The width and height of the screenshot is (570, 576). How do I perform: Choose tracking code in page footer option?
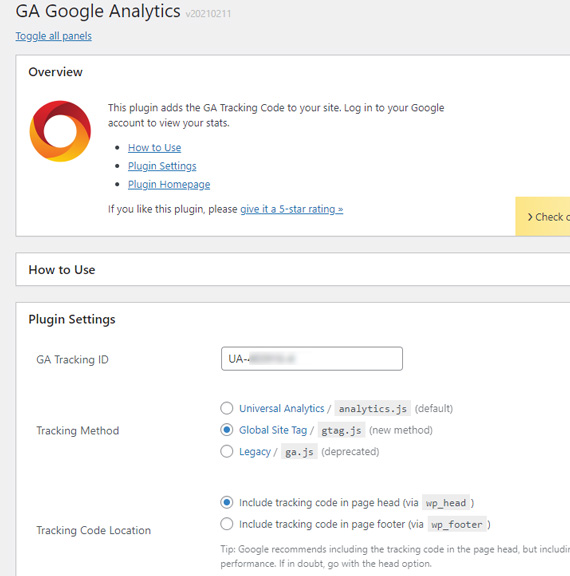(227, 524)
